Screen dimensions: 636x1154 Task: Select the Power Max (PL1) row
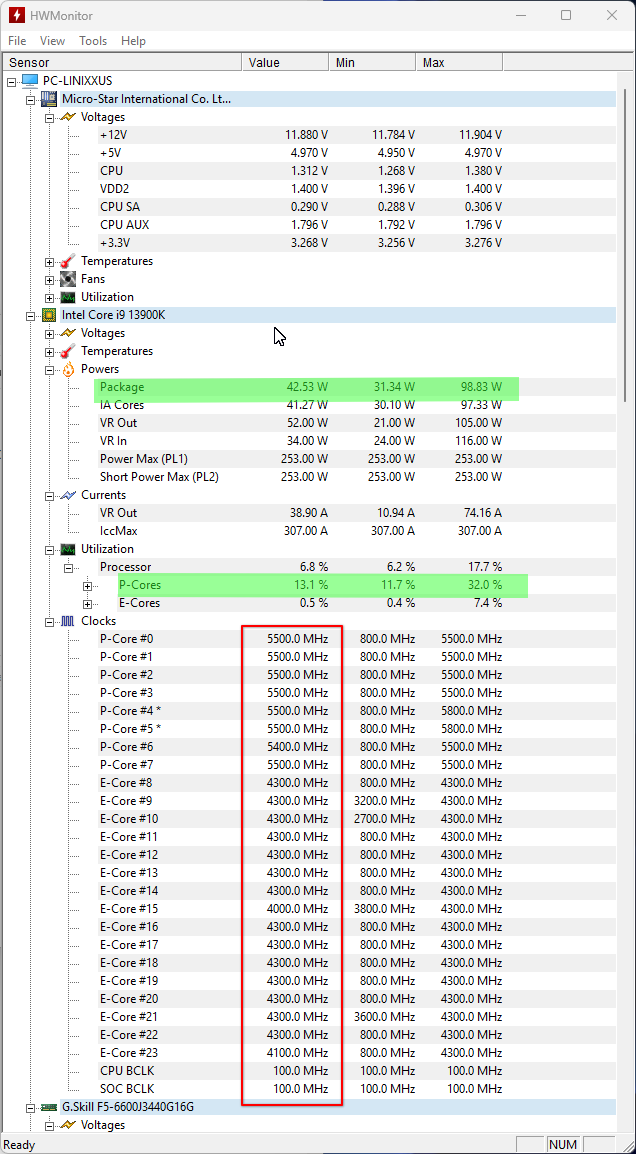pos(357,459)
